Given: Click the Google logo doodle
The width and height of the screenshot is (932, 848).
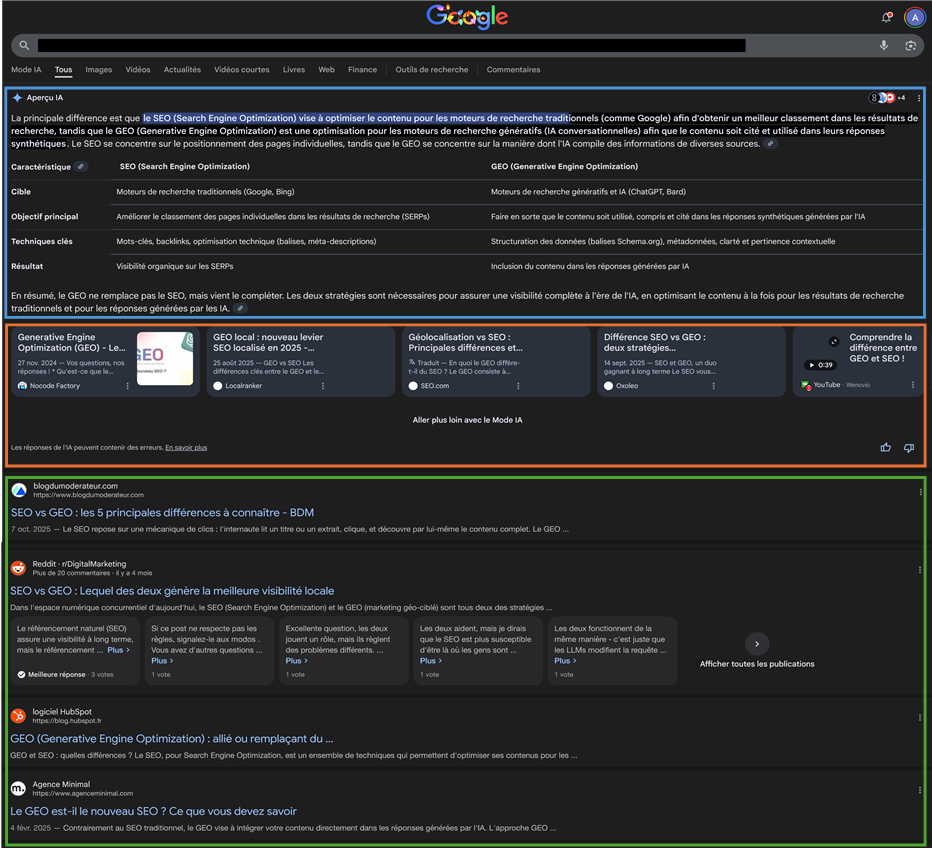Looking at the screenshot, I should click(467, 17).
